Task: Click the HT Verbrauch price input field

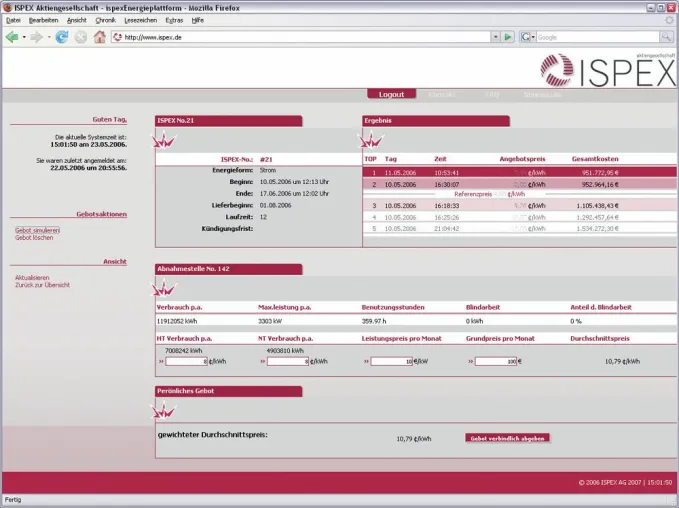Action: 186,361
